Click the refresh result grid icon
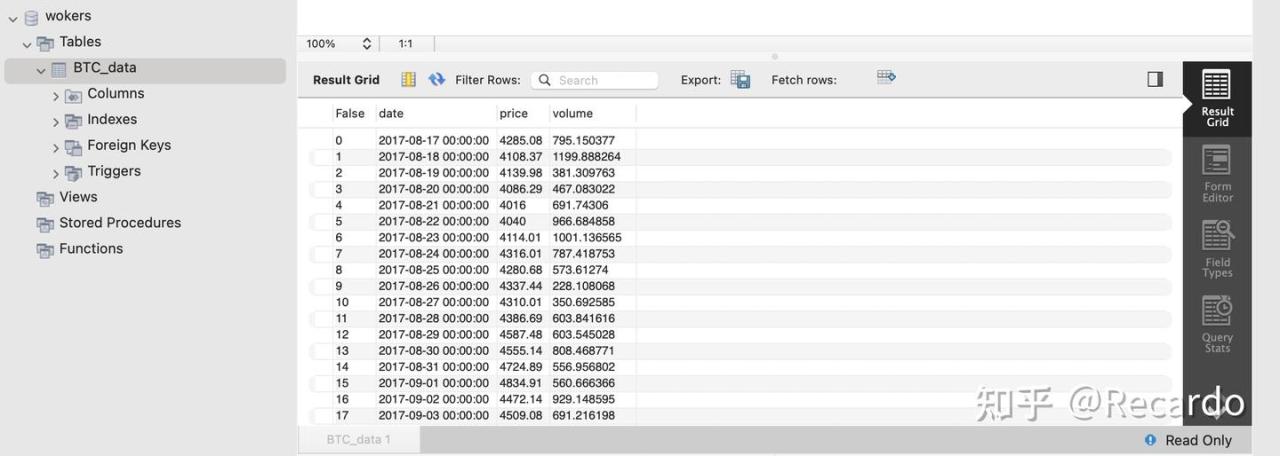 pyautogui.click(x=436, y=80)
